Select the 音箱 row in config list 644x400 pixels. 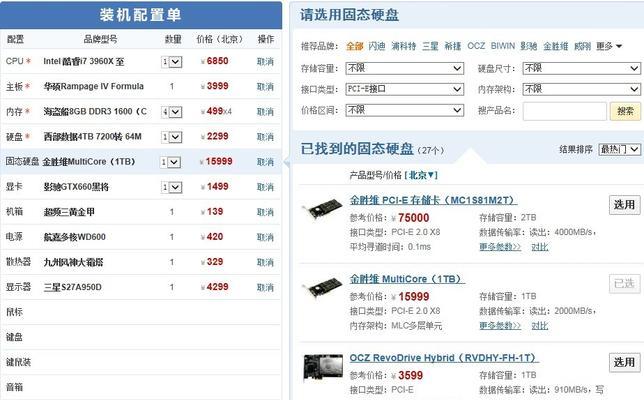[140, 387]
